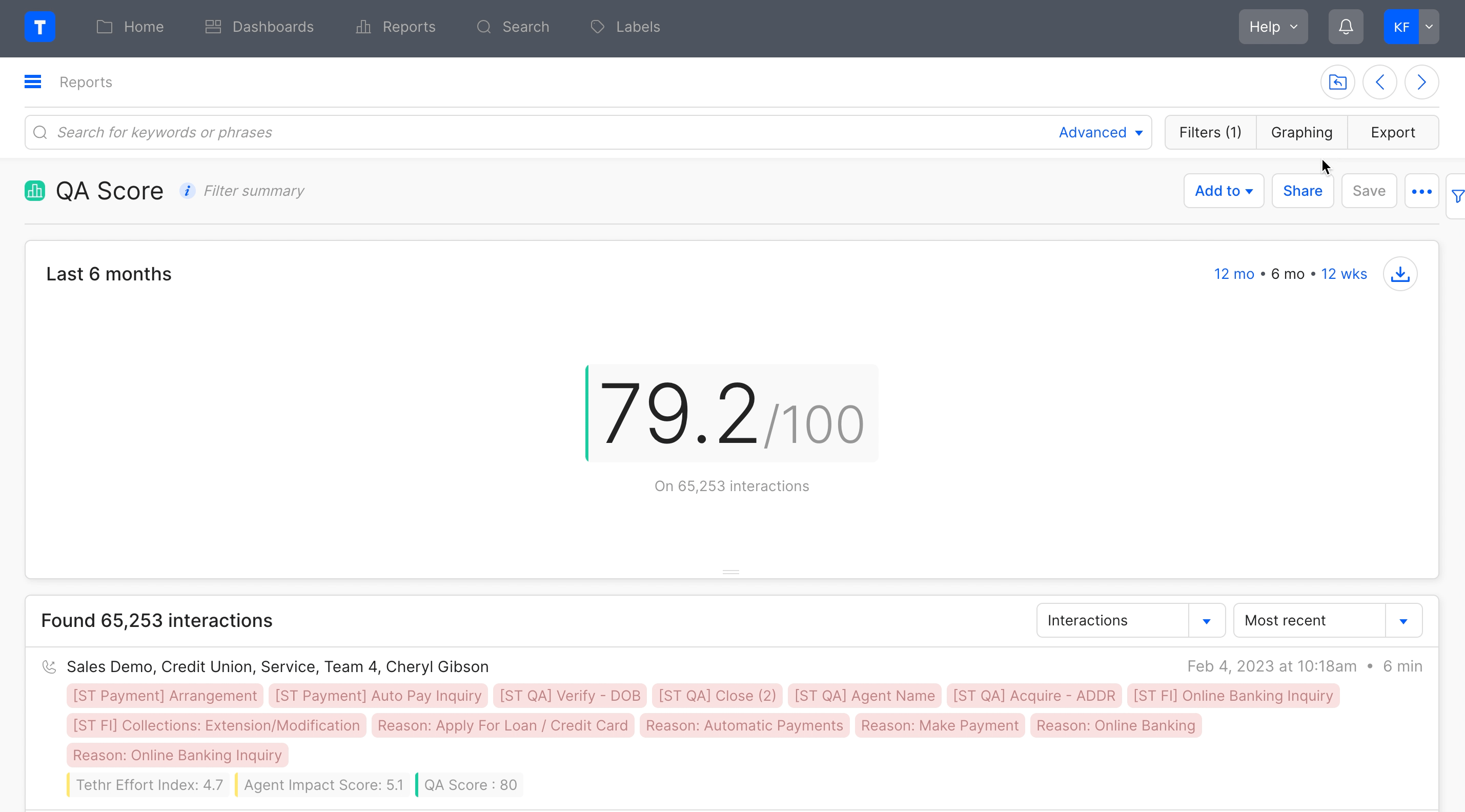Download the QA Score chart
1465x812 pixels.
[x=1399, y=274]
